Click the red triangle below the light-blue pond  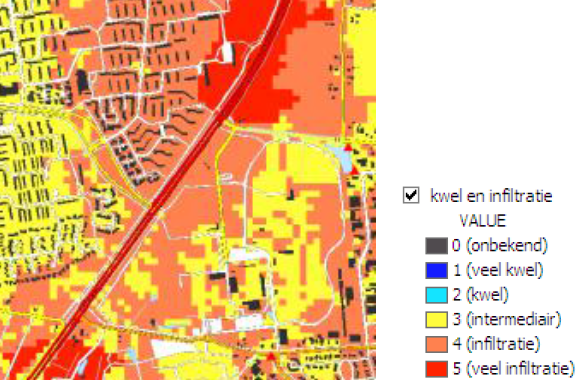pos(354,170)
